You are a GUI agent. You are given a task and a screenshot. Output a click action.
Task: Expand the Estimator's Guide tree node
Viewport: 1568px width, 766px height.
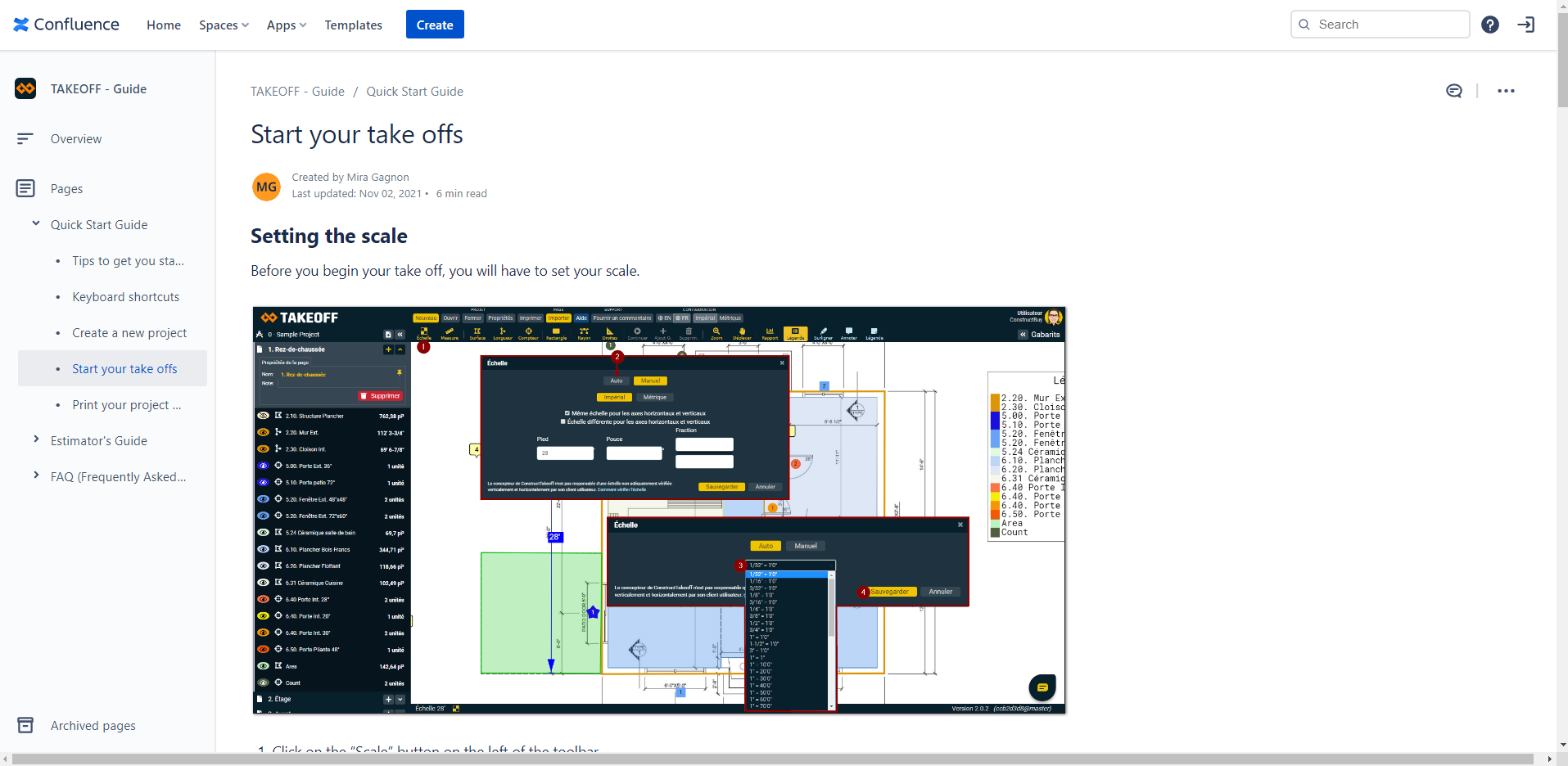[36, 439]
